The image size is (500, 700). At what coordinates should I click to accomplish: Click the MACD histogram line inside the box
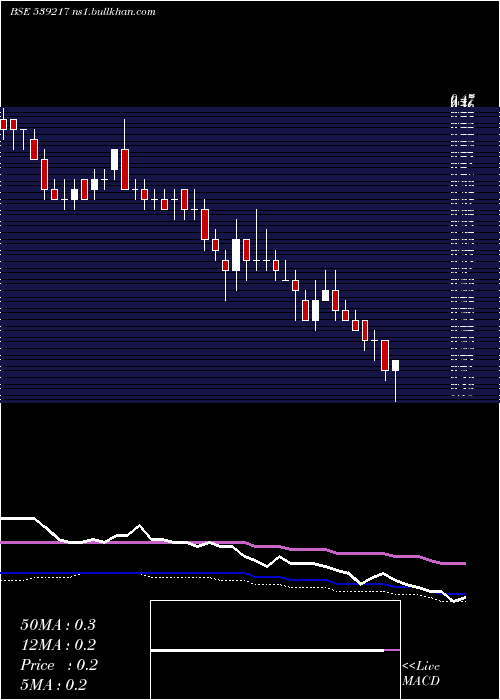coord(275,650)
